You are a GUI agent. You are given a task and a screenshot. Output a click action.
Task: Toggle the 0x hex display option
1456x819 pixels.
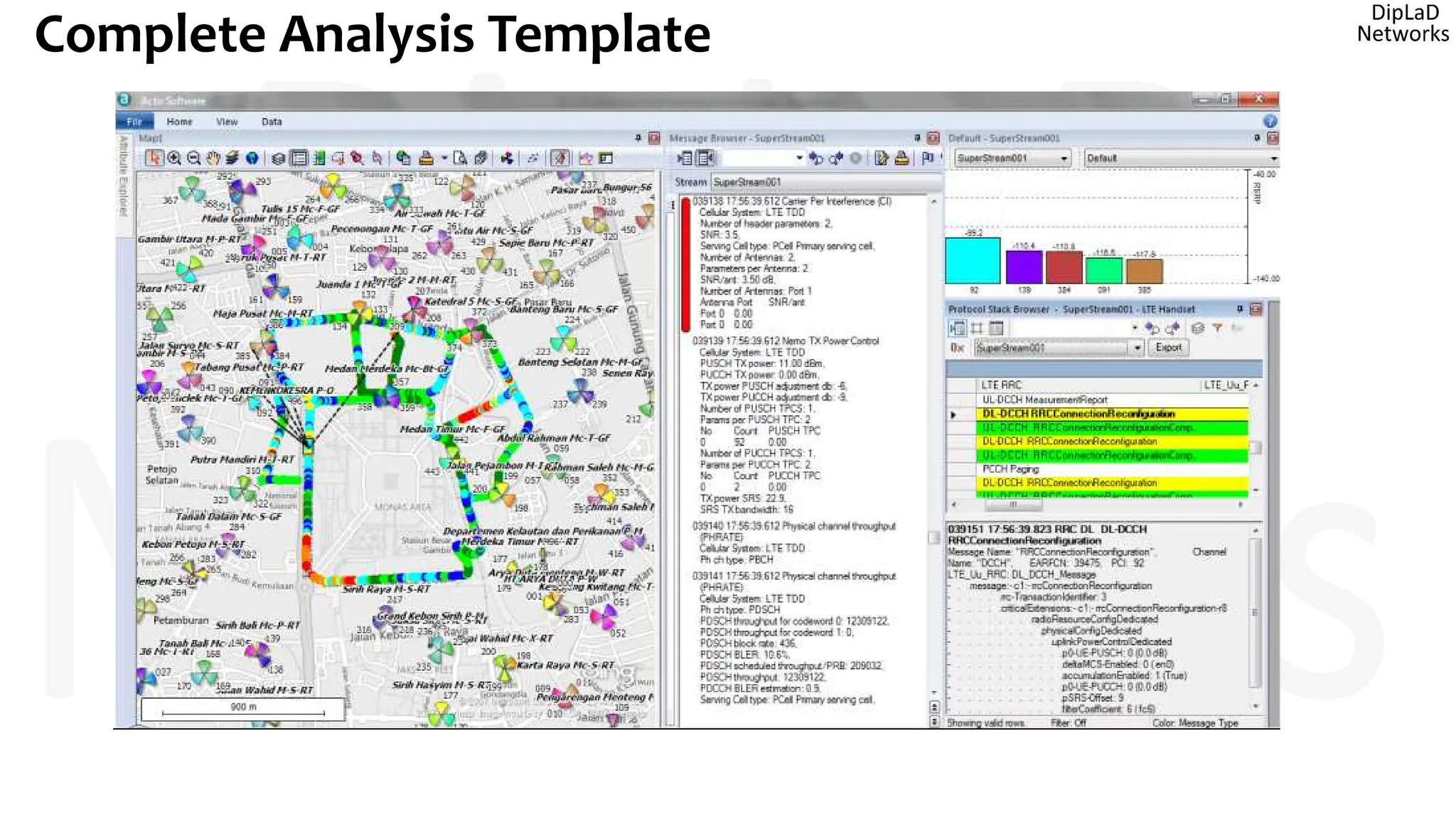coord(957,348)
